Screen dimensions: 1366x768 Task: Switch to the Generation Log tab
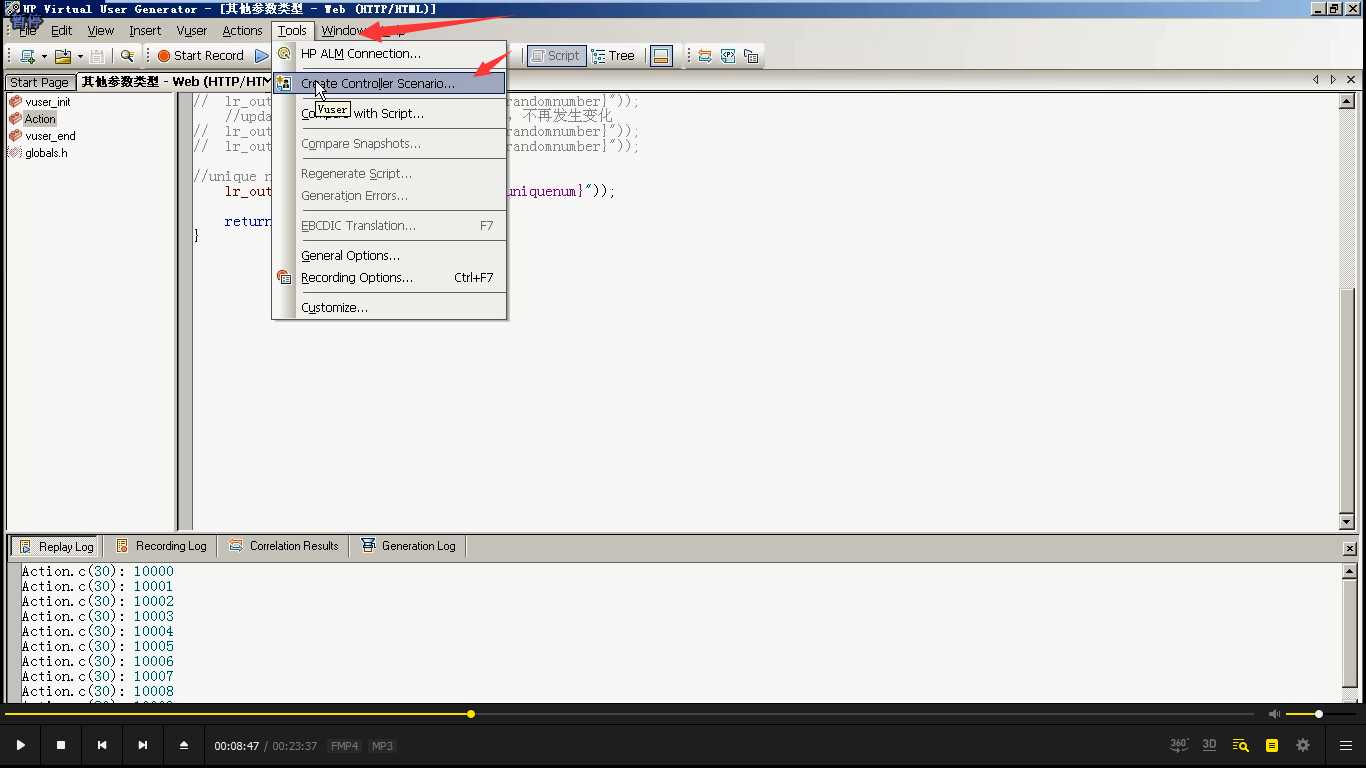pyautogui.click(x=408, y=546)
